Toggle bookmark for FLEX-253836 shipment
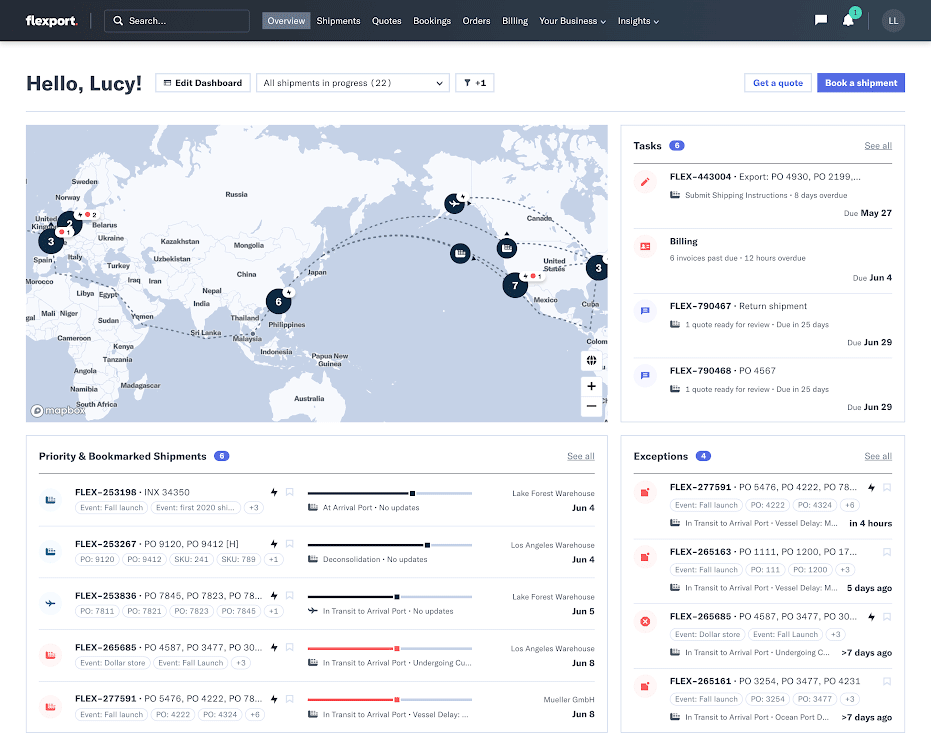 click(290, 595)
